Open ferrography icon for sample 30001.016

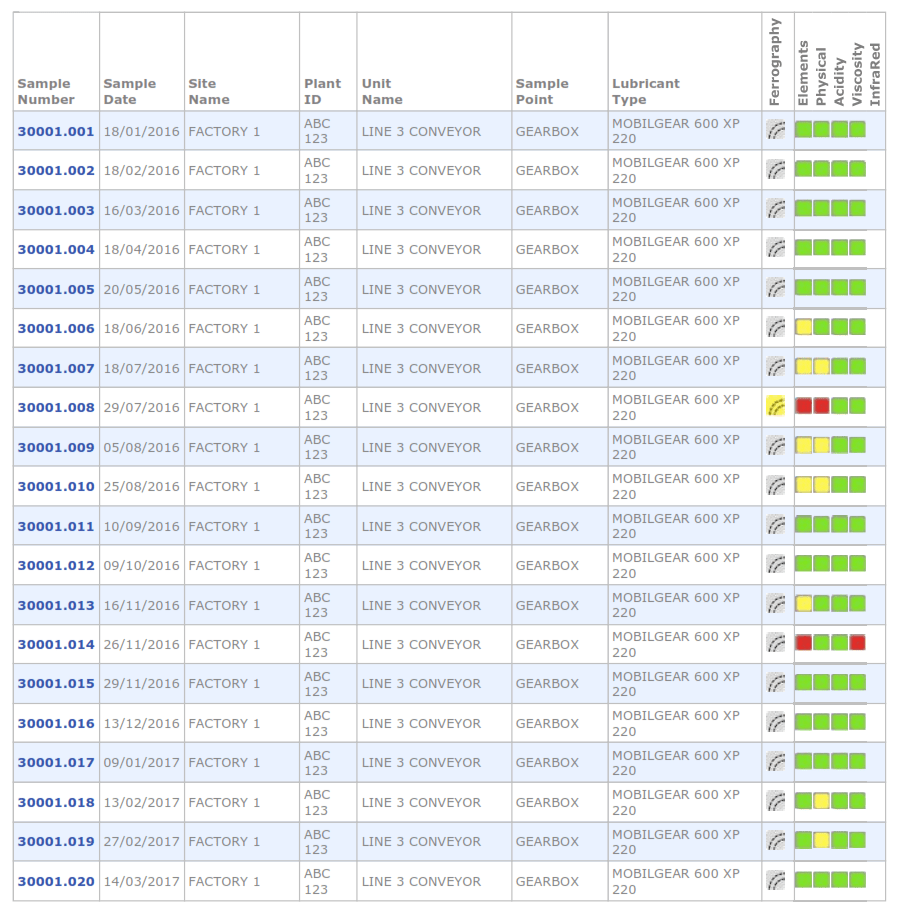pos(776,722)
